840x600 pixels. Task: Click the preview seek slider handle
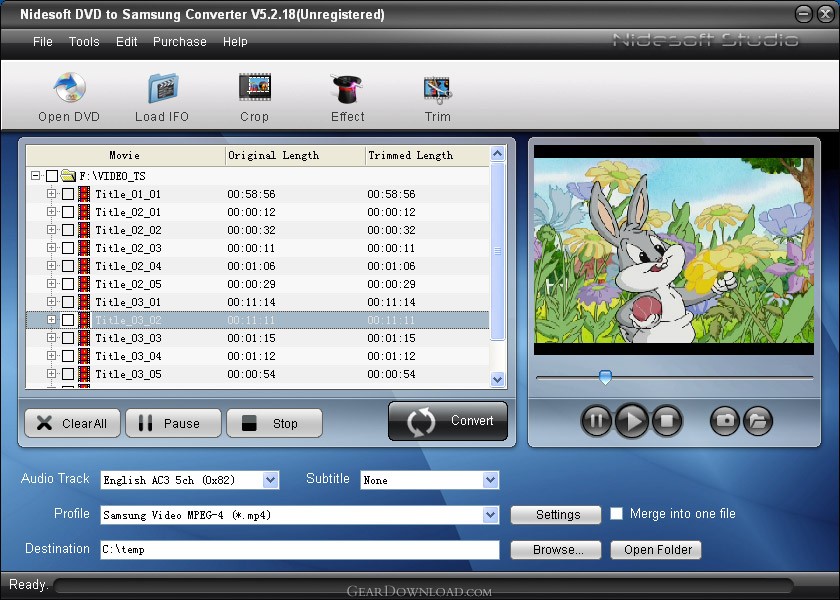point(605,377)
